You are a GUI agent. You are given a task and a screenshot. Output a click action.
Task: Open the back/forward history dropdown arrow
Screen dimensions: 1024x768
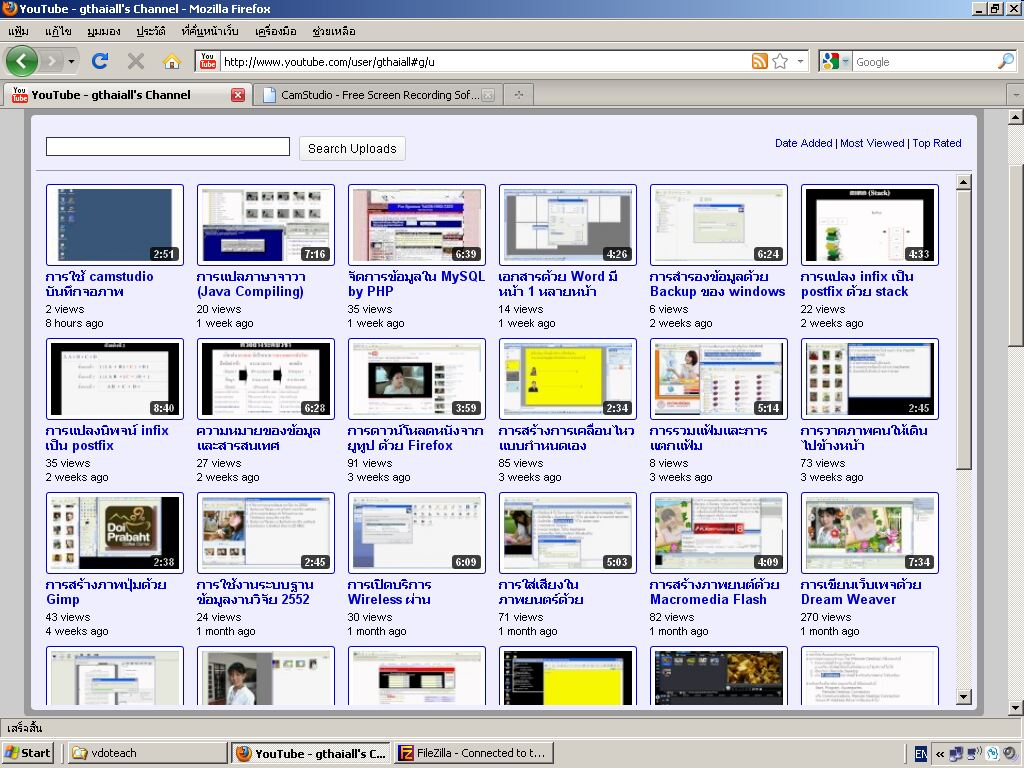71,61
